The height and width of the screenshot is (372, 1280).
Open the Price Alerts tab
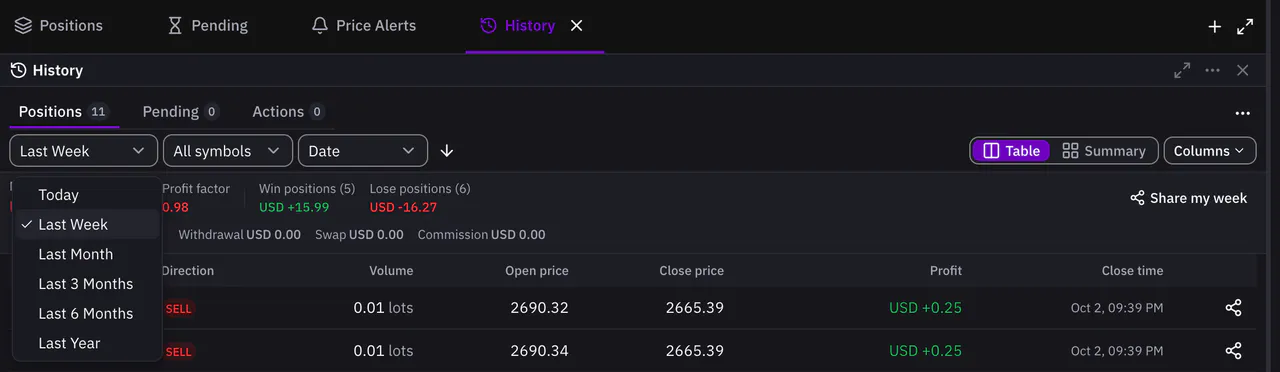tap(363, 26)
